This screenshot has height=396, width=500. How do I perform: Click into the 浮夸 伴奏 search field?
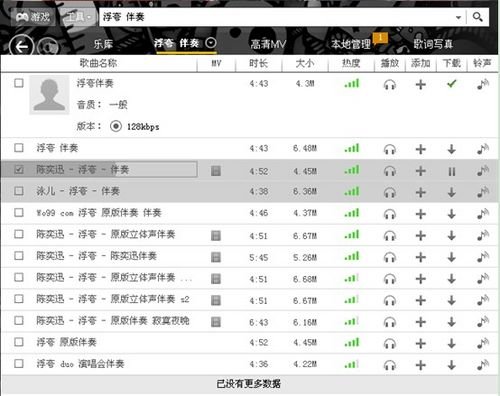(x=277, y=17)
